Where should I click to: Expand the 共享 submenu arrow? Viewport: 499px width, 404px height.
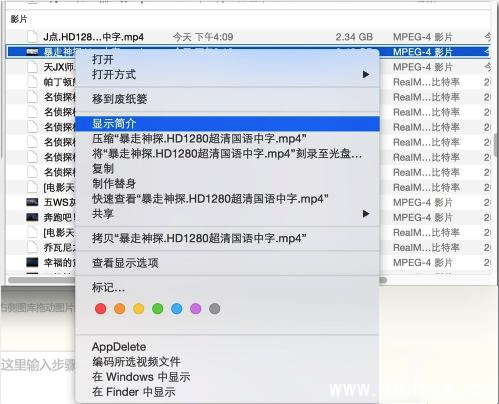[366, 213]
